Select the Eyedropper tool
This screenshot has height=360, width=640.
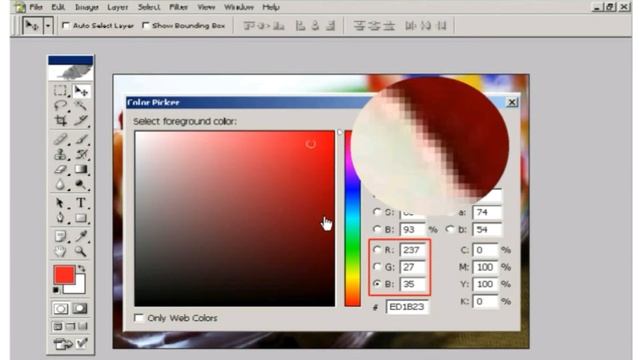(81, 236)
